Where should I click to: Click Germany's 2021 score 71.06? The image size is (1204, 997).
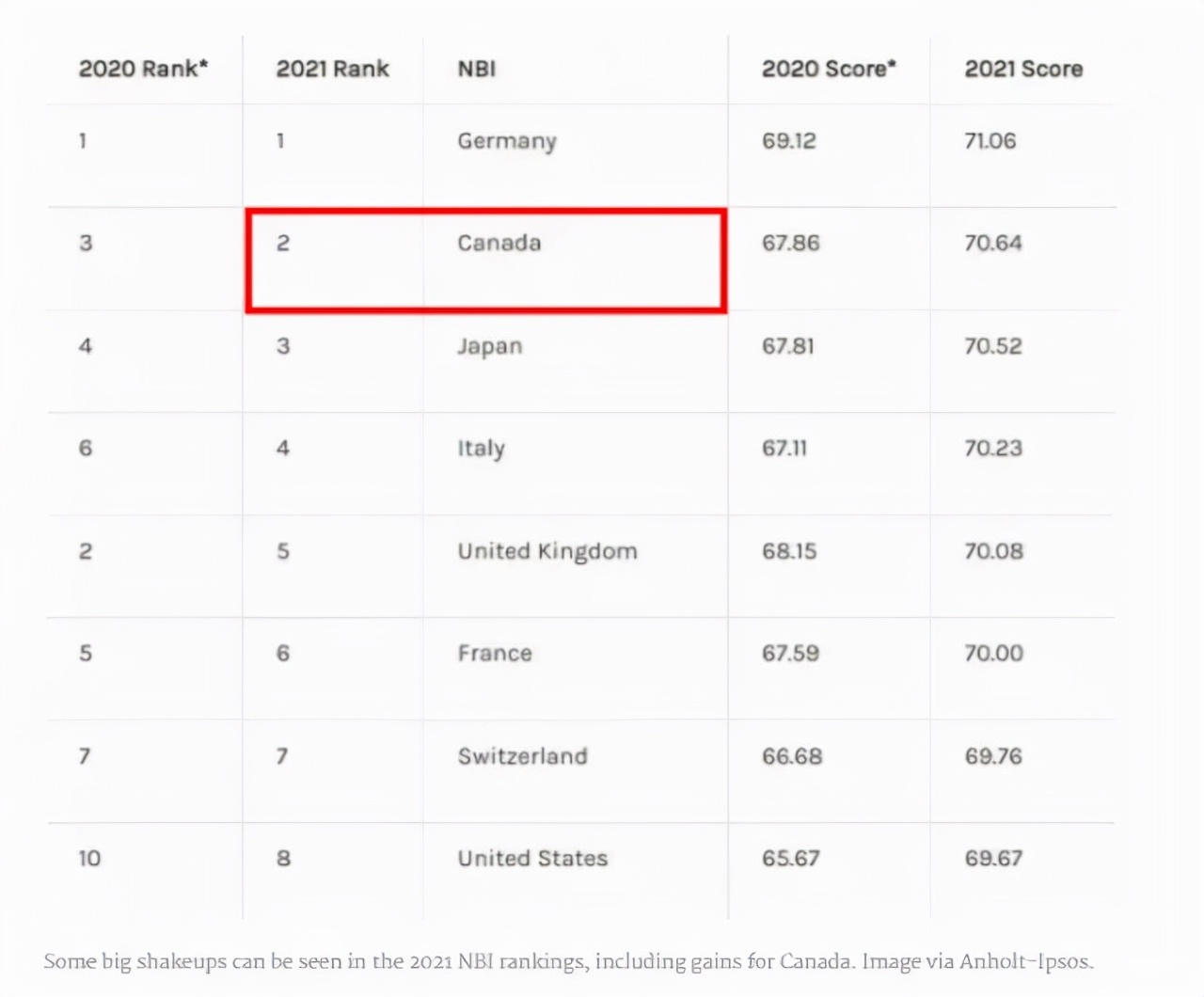point(990,141)
